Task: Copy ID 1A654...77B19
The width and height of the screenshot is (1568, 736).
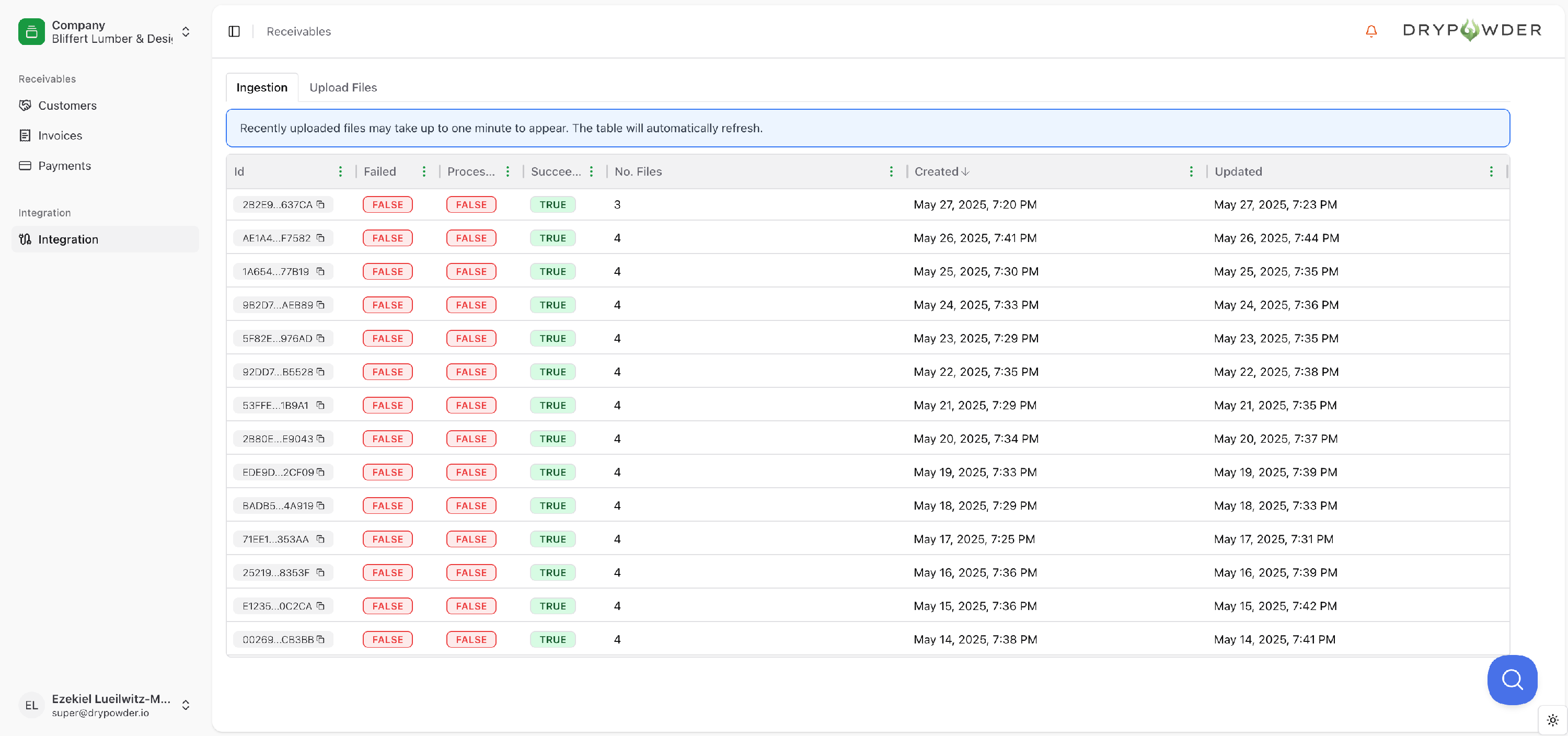Action: point(321,271)
